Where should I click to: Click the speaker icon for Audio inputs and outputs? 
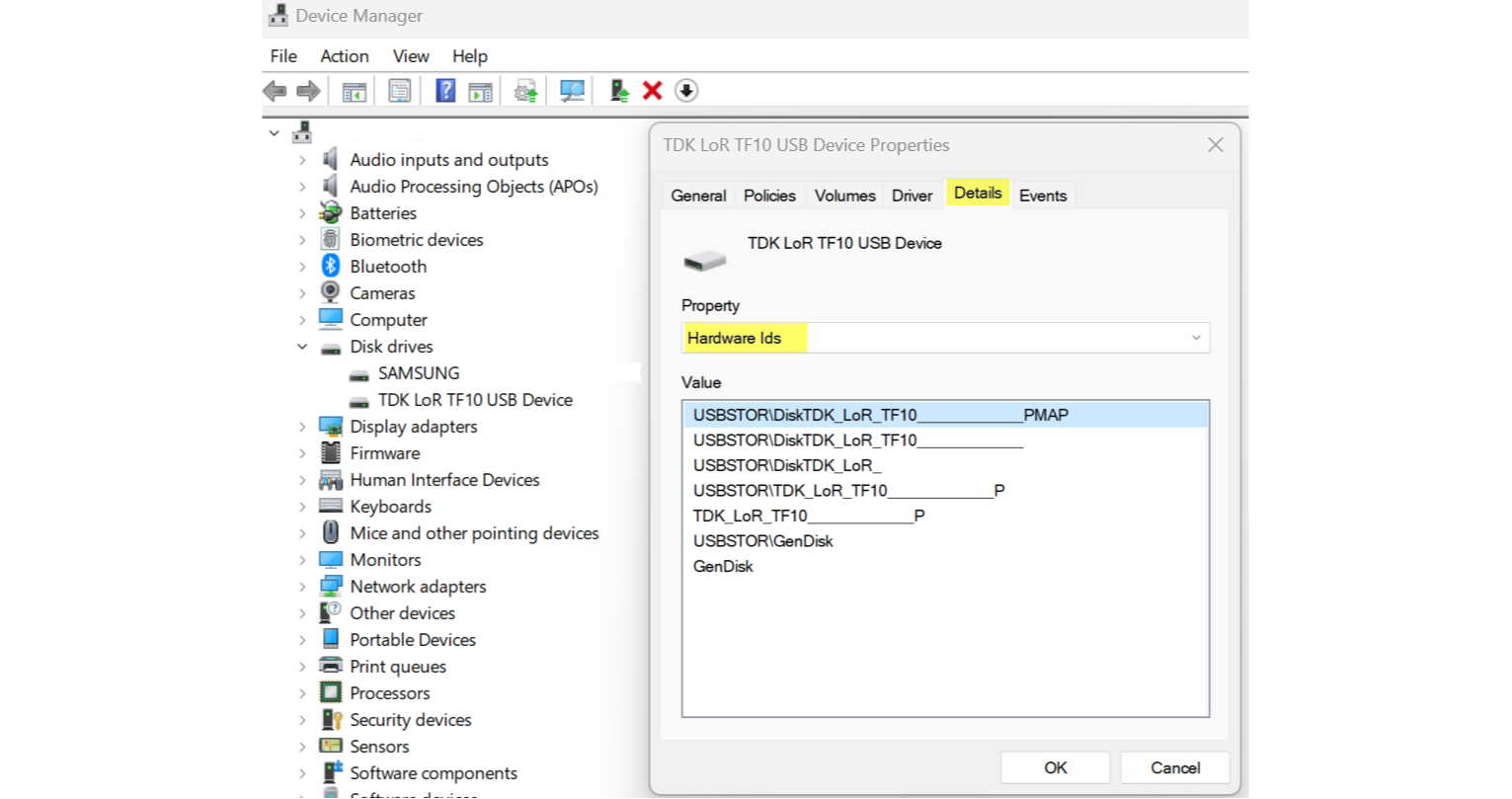(331, 160)
